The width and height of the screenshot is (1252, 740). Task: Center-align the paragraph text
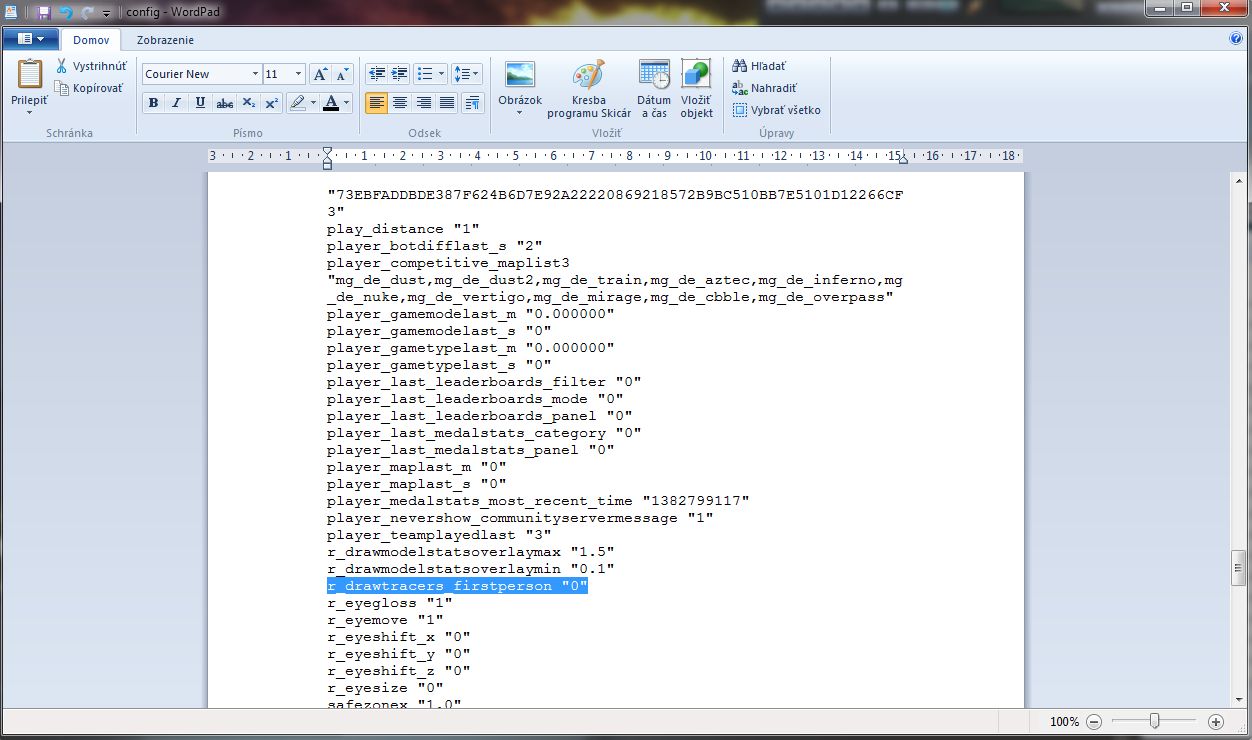pyautogui.click(x=400, y=103)
